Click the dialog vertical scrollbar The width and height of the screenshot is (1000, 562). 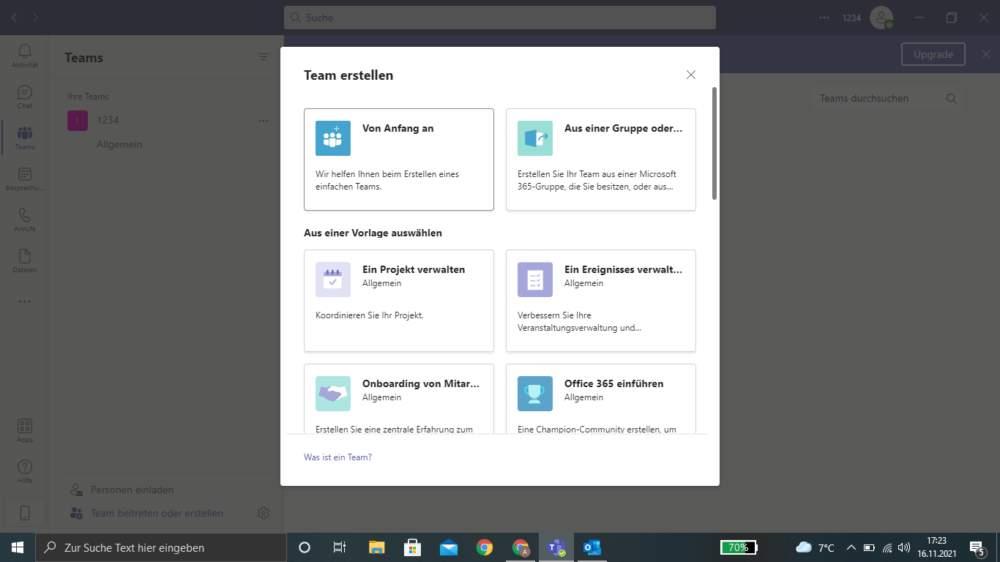point(714,144)
